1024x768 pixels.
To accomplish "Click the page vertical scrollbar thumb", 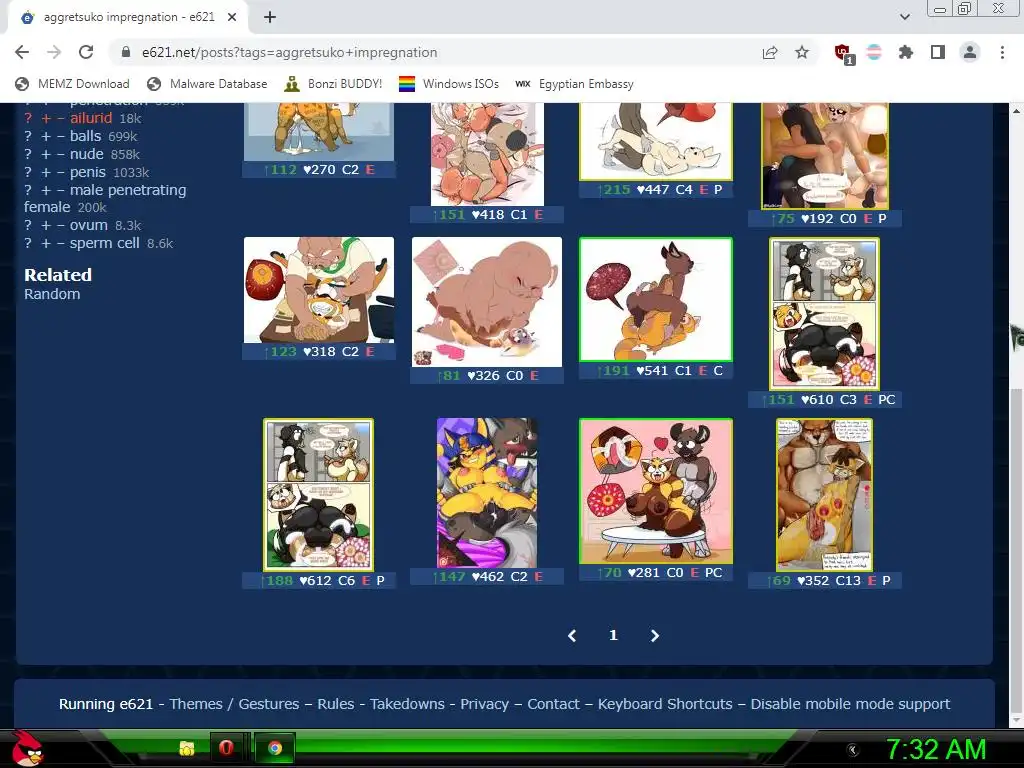I will [x=1017, y=549].
